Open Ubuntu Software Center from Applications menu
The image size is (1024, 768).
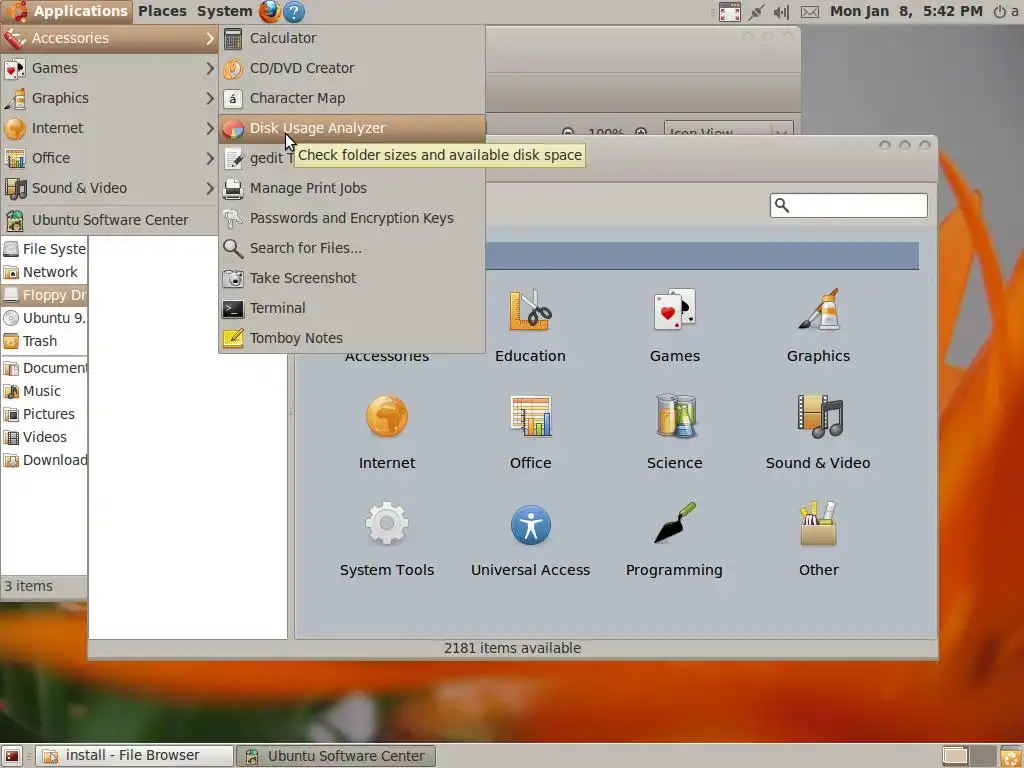[109, 220]
